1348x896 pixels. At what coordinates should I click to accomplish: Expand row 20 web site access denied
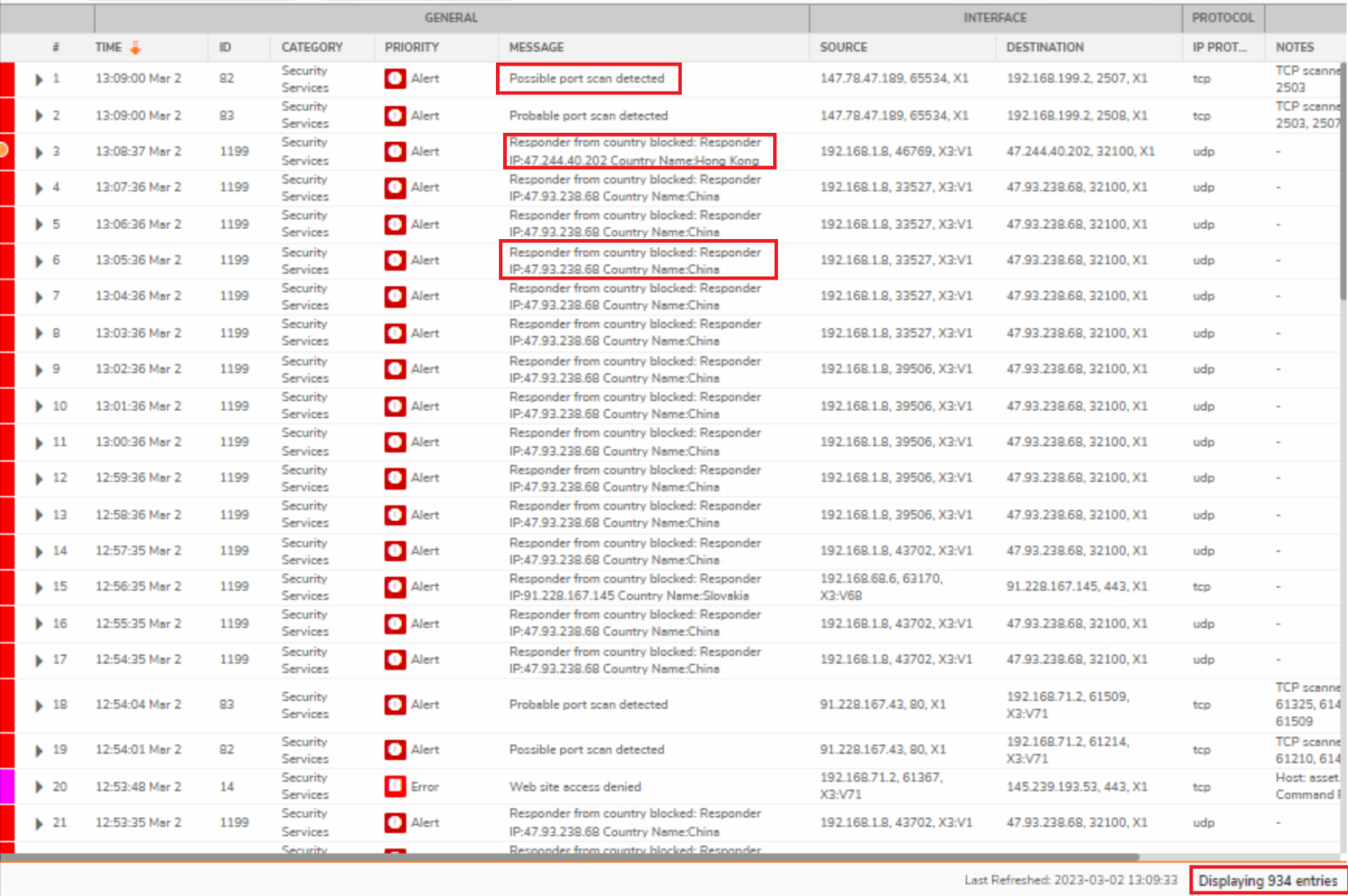pyautogui.click(x=39, y=786)
